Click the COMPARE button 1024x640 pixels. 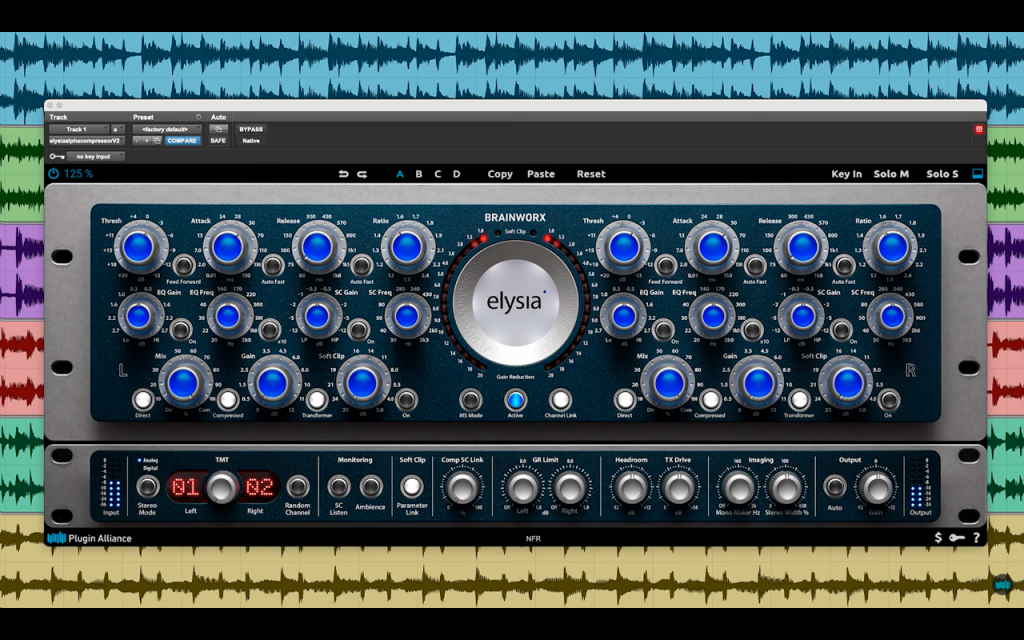(x=182, y=140)
